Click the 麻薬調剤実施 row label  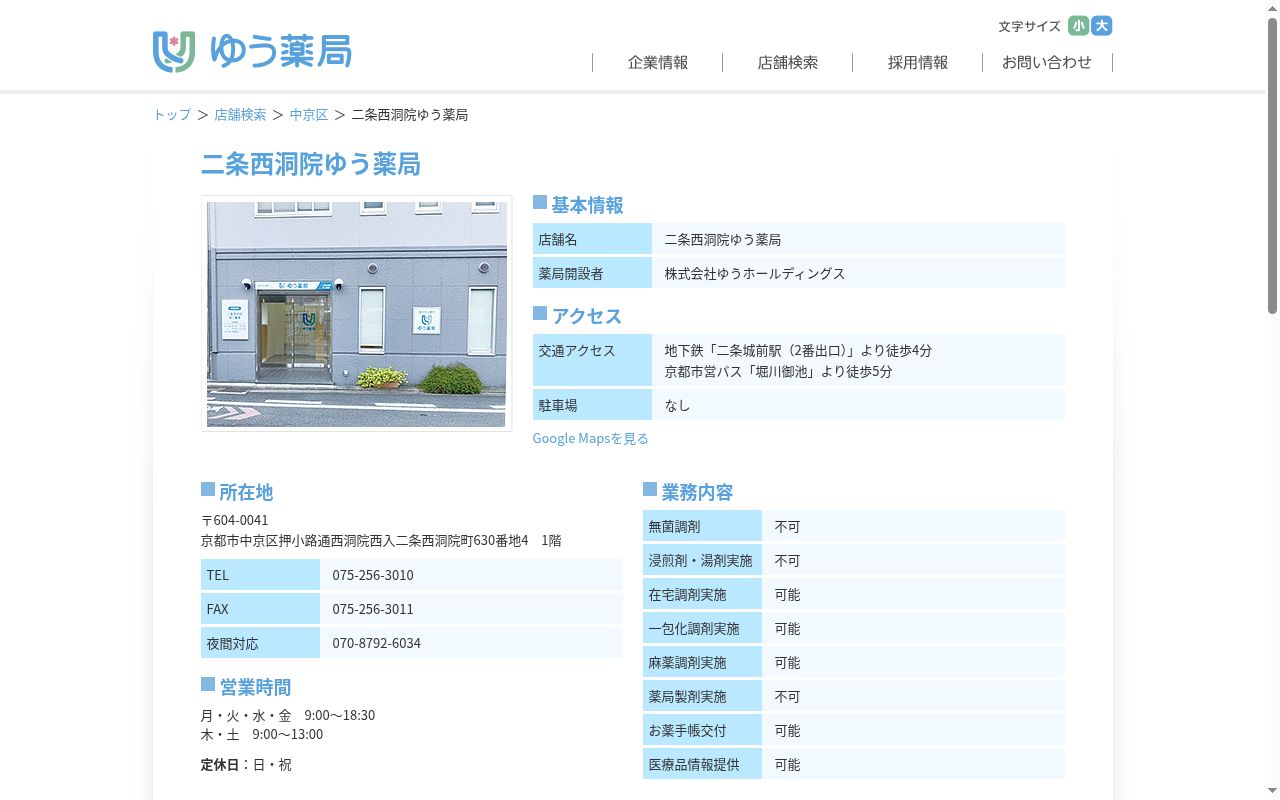[702, 662]
